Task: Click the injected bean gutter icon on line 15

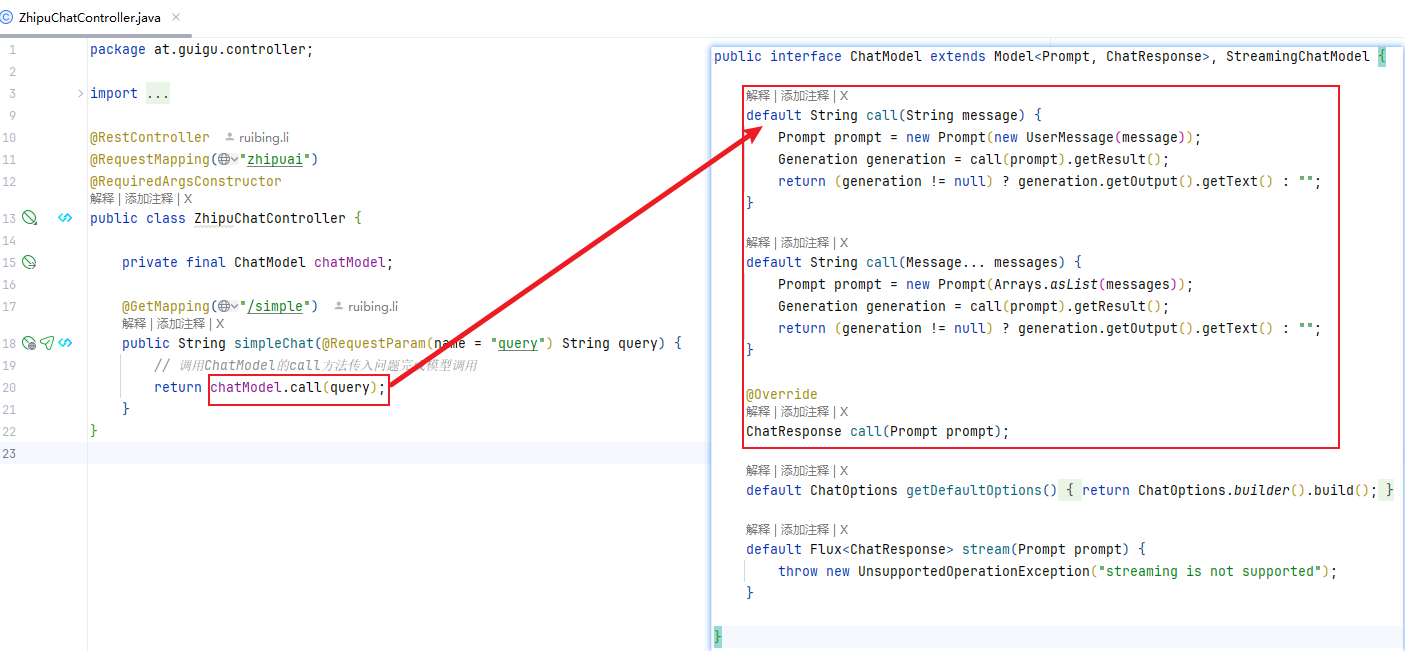Action: click(30, 262)
